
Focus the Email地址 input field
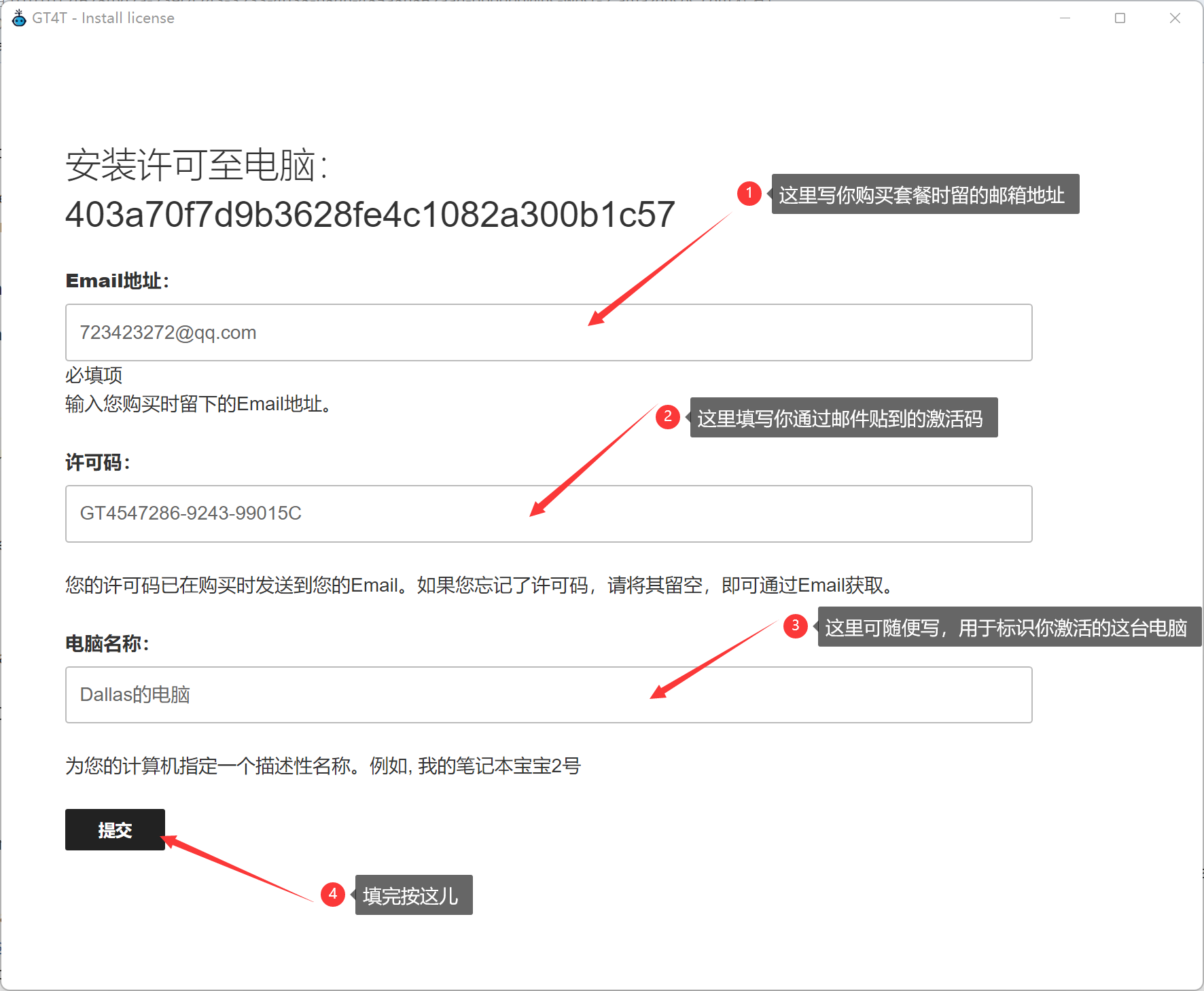(548, 332)
